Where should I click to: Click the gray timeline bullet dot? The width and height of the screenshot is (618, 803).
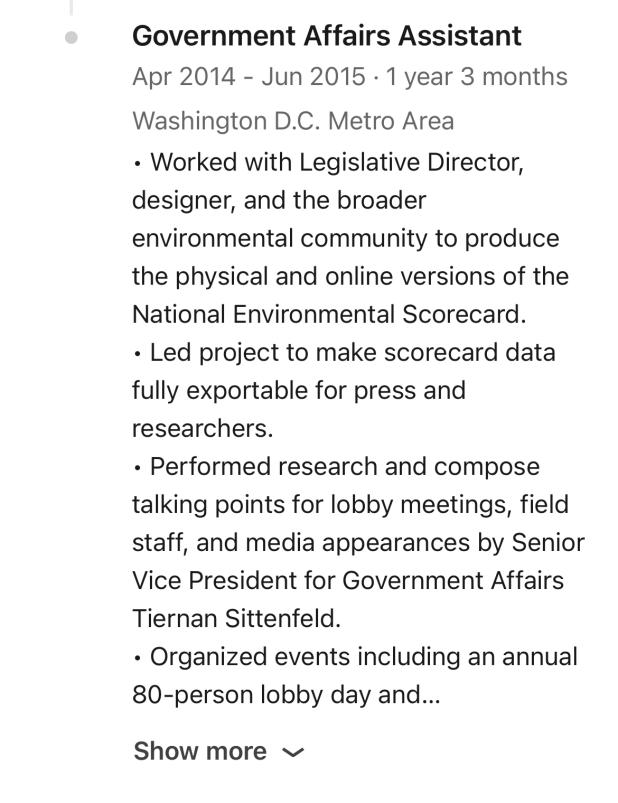[x=72, y=38]
